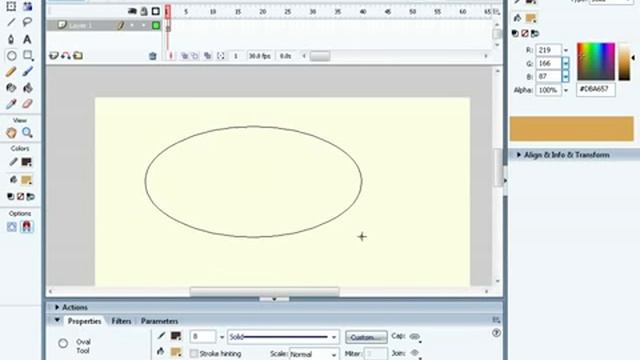Open Join style dropdown

click(415, 353)
